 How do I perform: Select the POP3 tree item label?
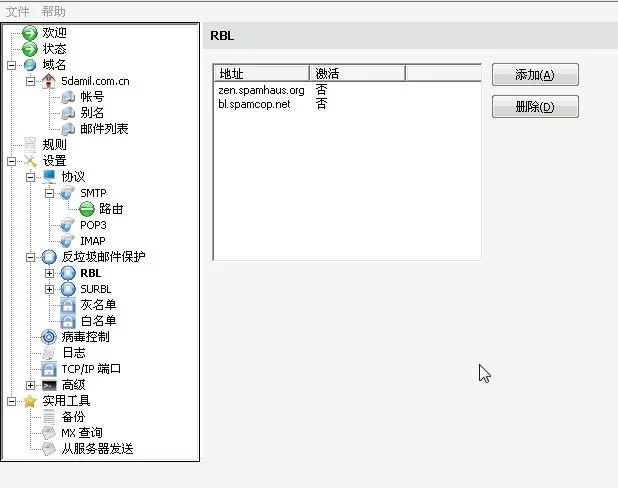click(x=93, y=225)
